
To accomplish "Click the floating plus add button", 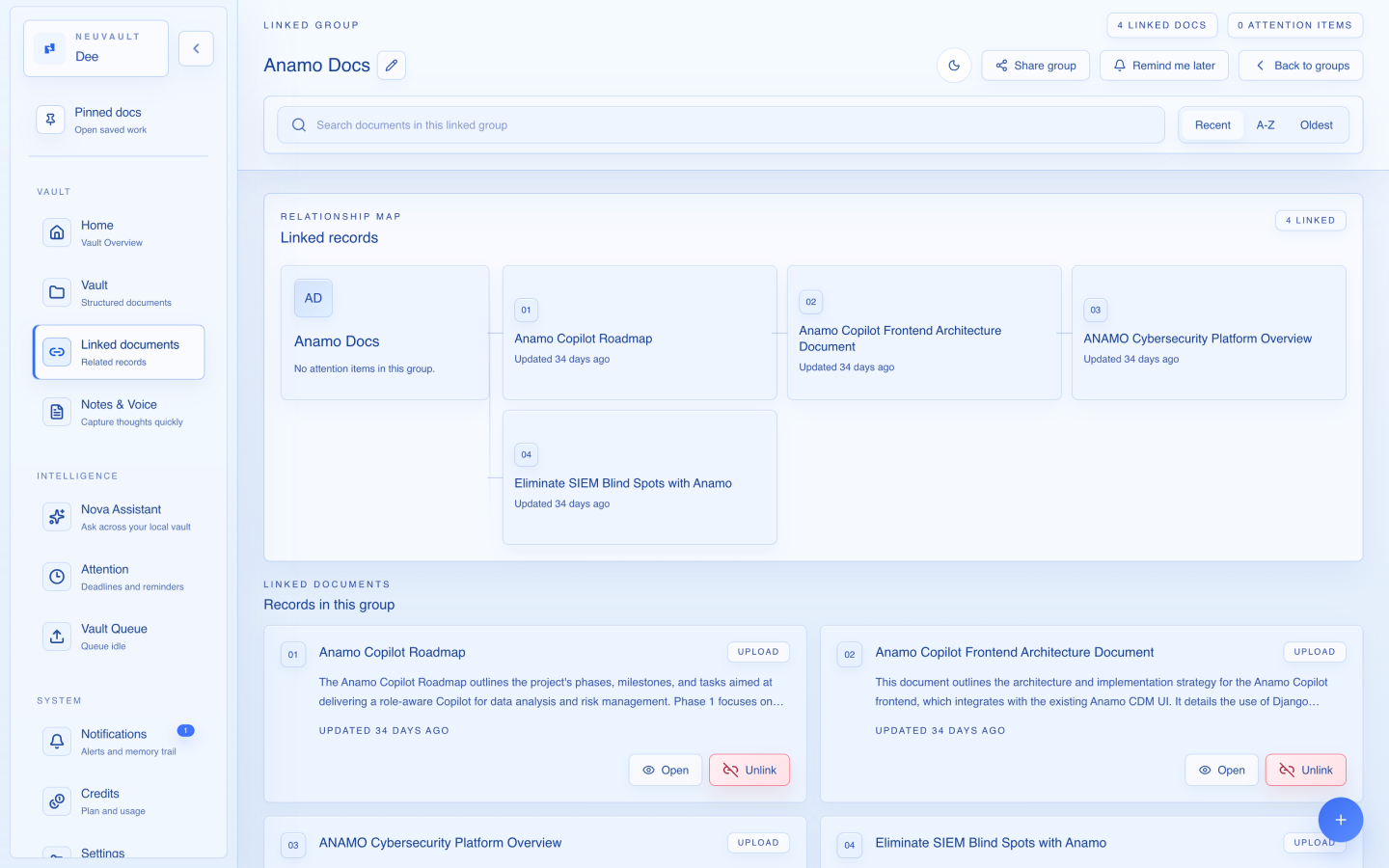I will pos(1341,820).
